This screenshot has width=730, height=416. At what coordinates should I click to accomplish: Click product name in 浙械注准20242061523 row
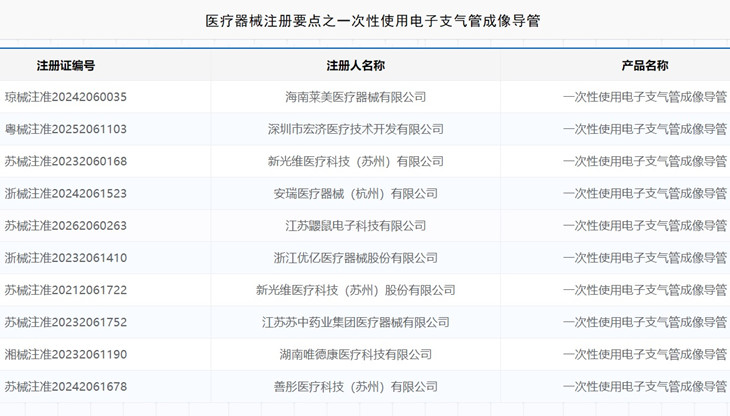click(x=645, y=194)
